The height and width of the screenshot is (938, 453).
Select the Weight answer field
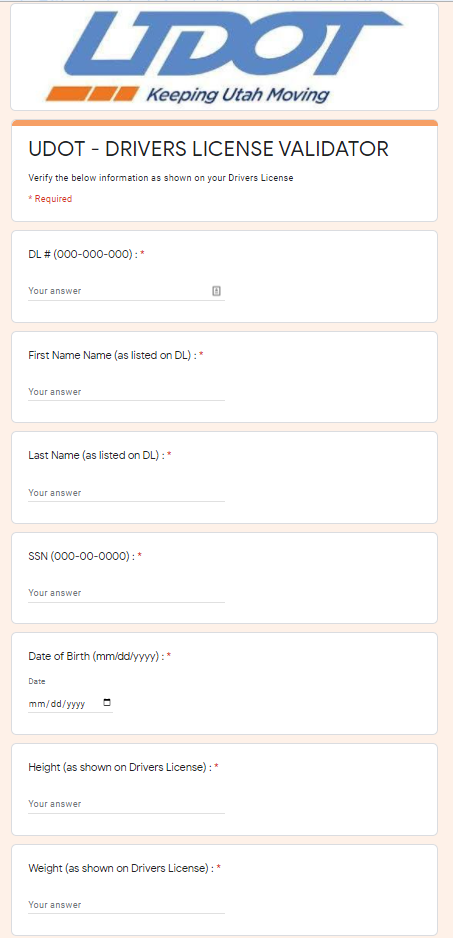tap(126, 905)
